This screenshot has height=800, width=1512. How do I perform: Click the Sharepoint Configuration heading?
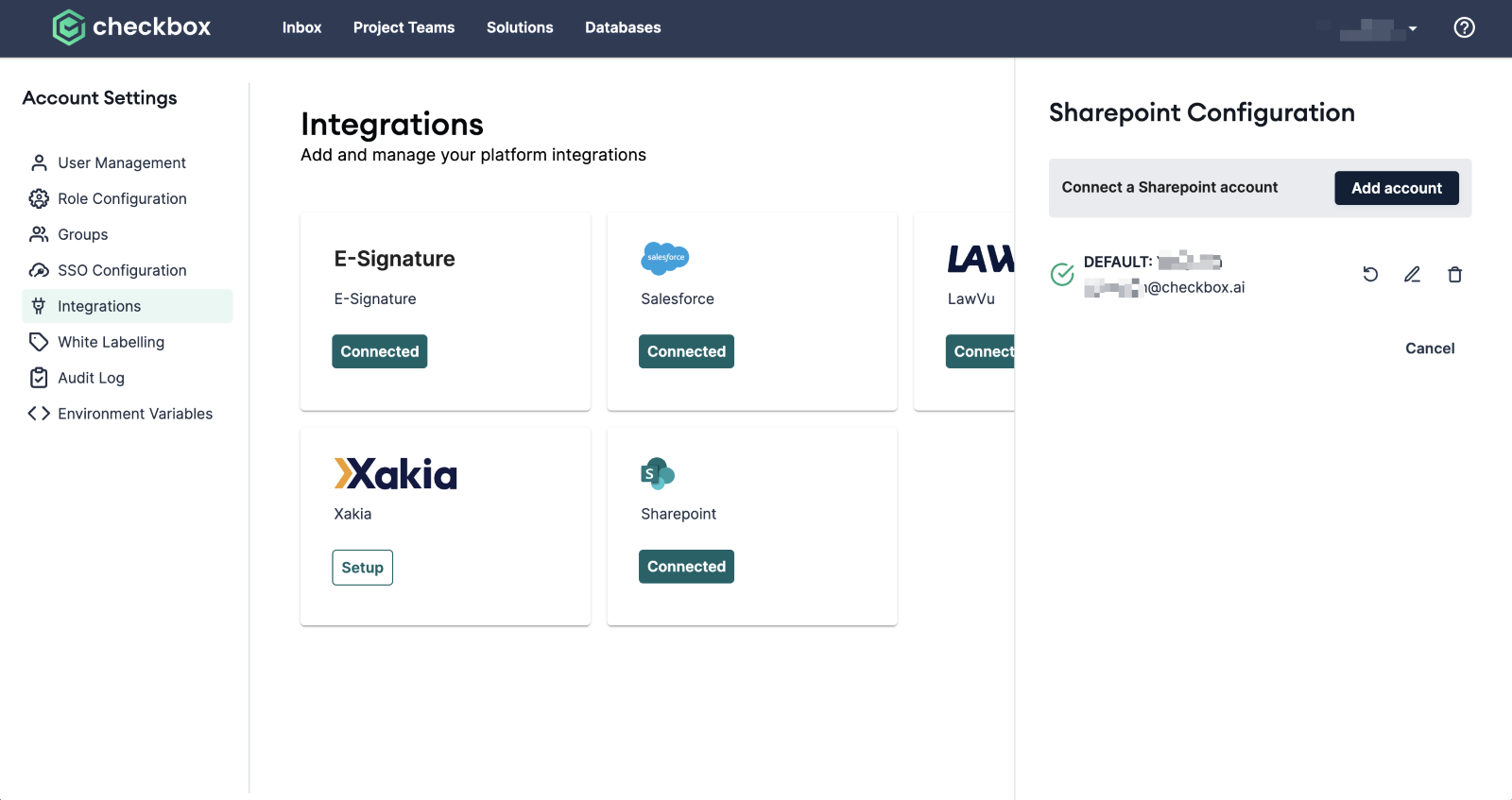(1201, 112)
